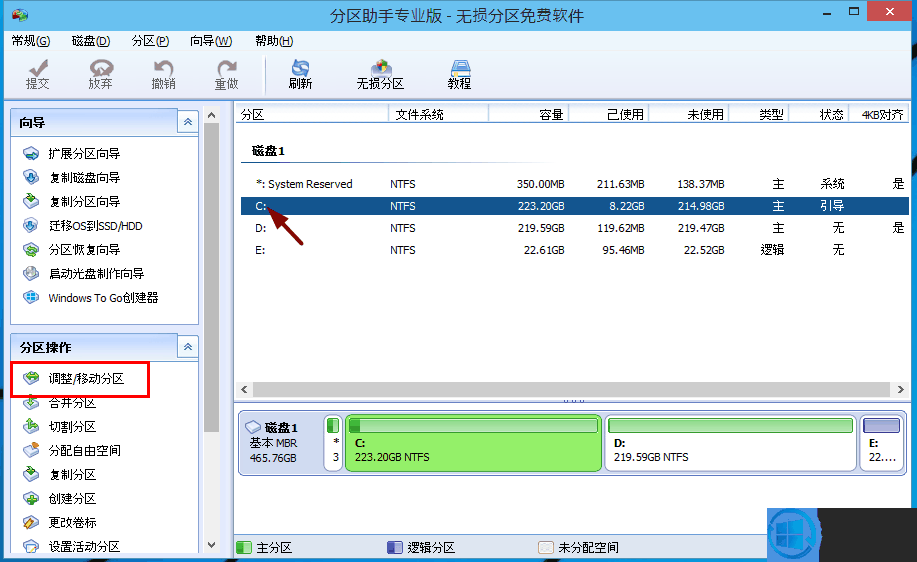The width and height of the screenshot is (917, 562).
Task: Open the 迁移OS到SSD/HDD wizard icon
Action: point(31,226)
